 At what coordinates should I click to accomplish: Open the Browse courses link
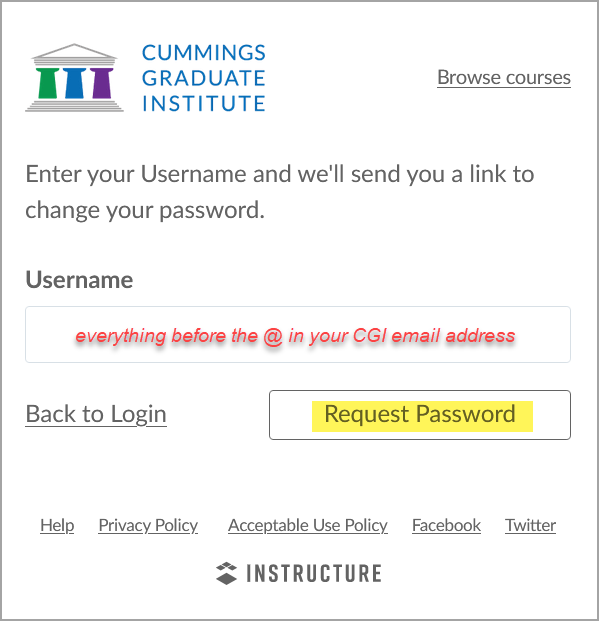(x=504, y=77)
